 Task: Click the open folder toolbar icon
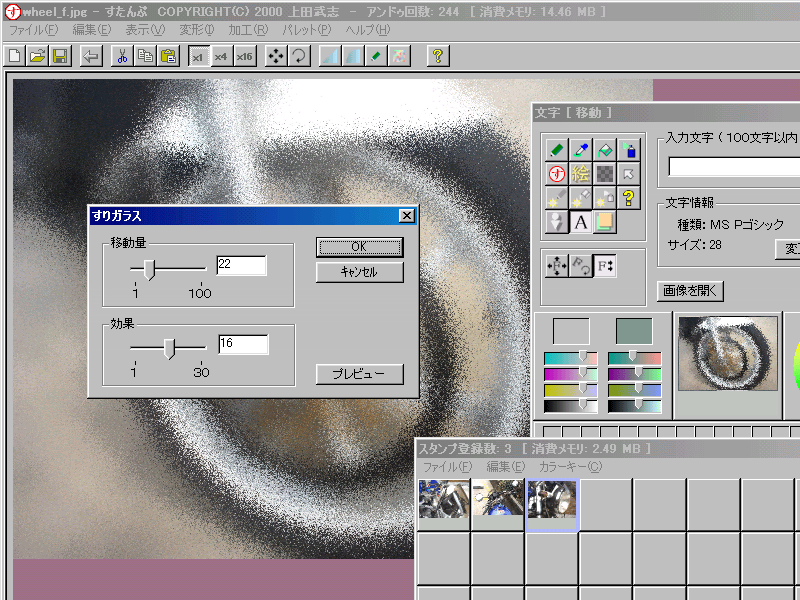coord(37,56)
